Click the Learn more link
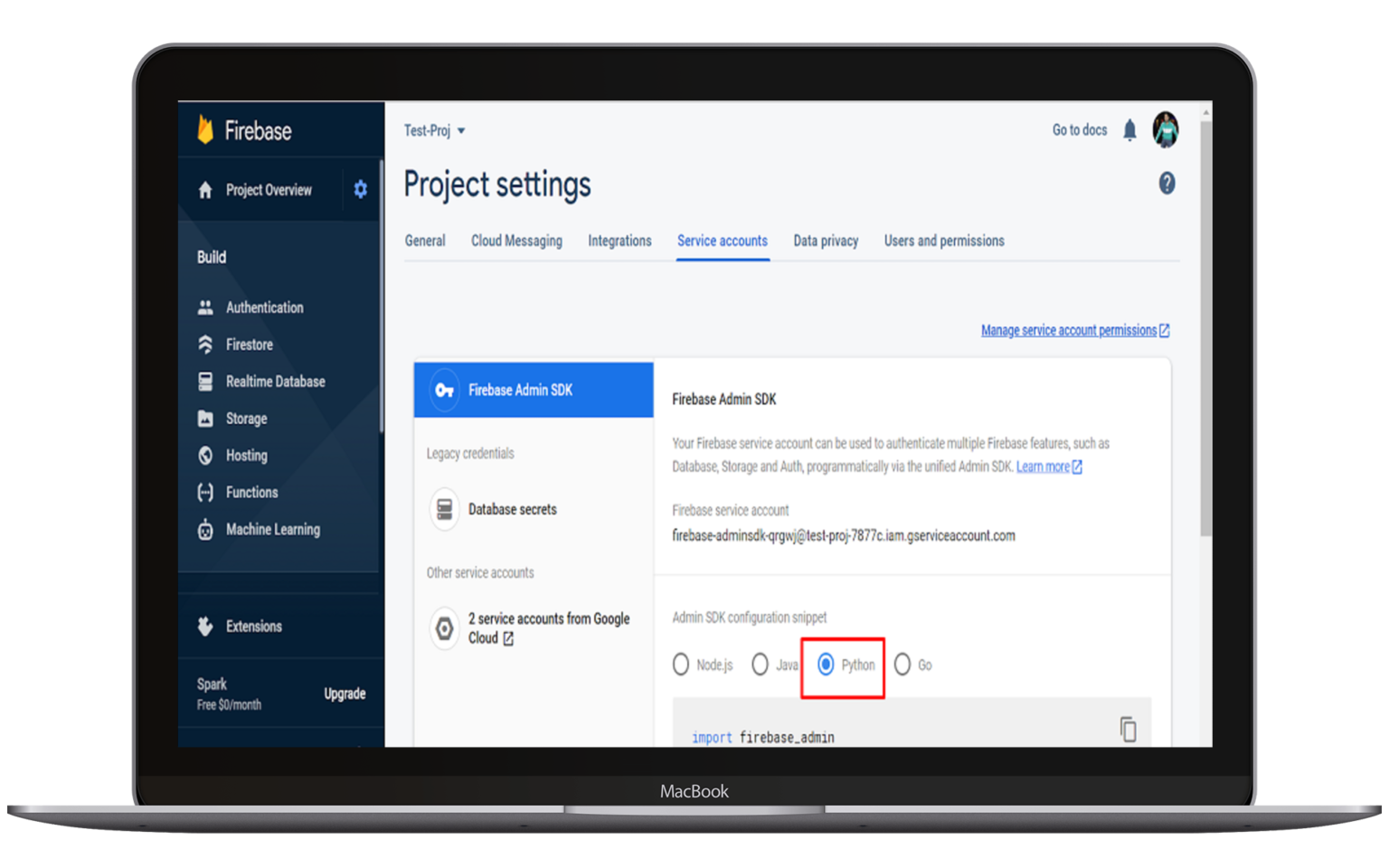 point(1043,467)
